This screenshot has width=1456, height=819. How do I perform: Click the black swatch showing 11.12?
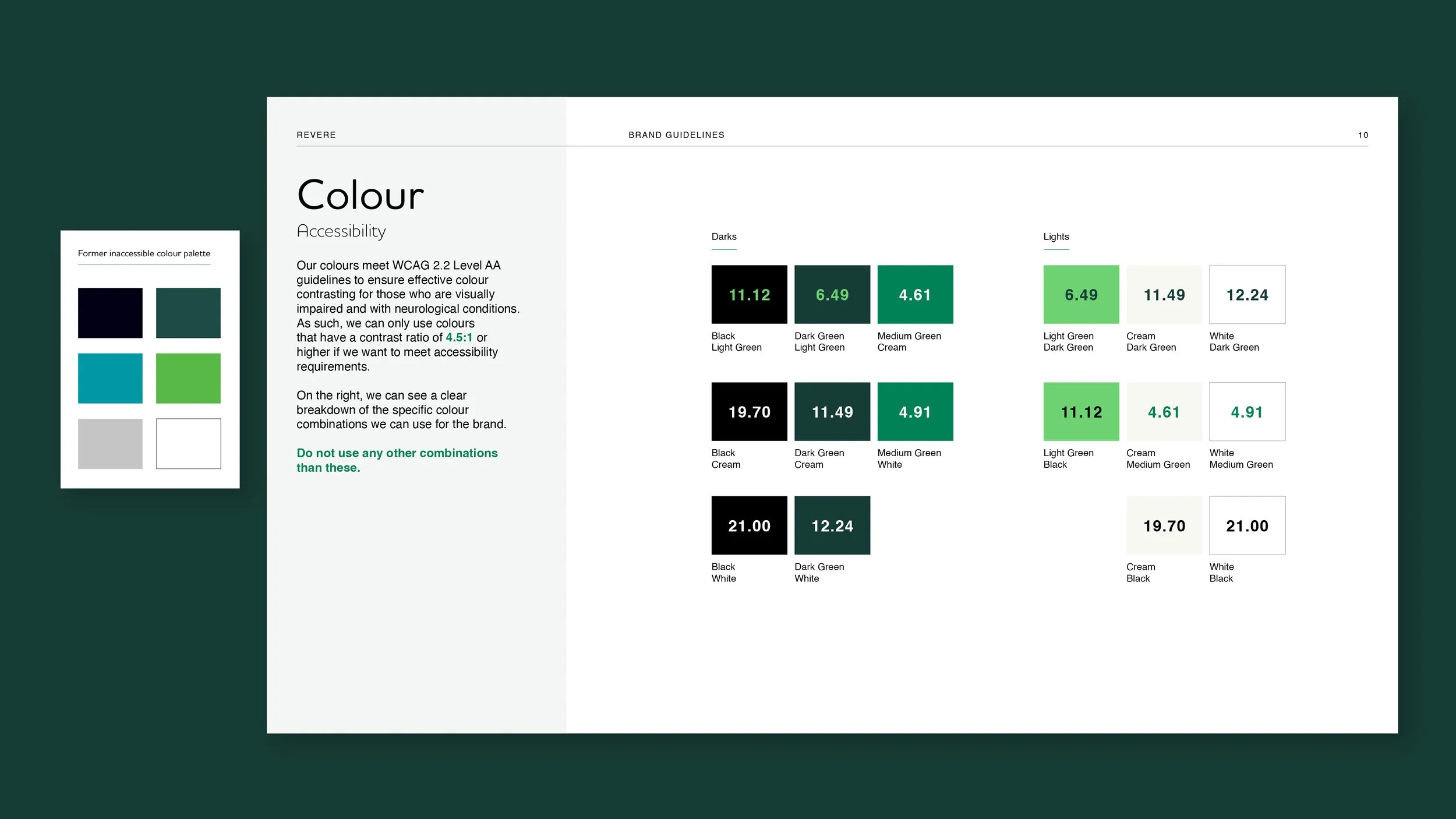pos(749,294)
